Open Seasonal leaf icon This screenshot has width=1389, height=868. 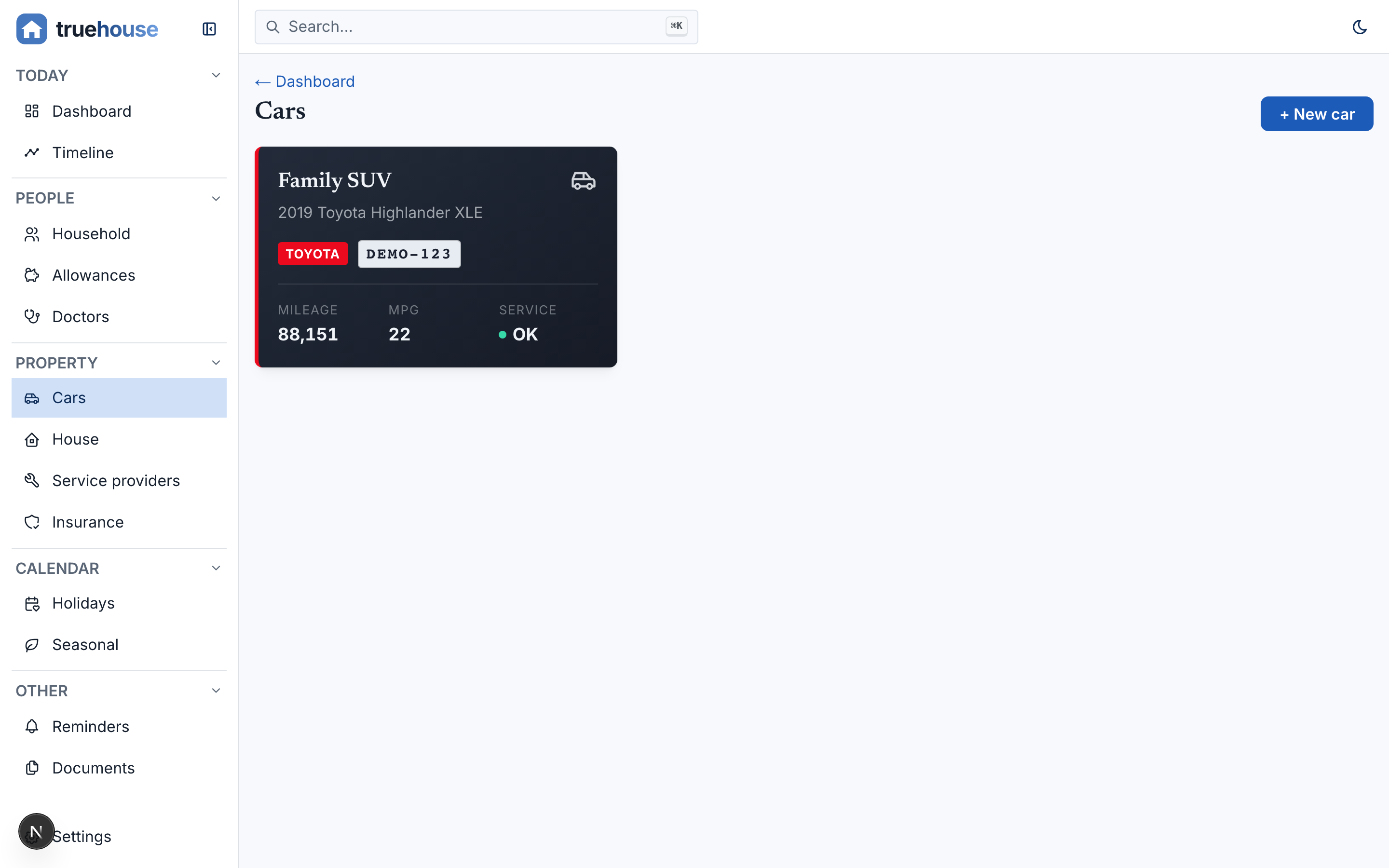(x=32, y=645)
